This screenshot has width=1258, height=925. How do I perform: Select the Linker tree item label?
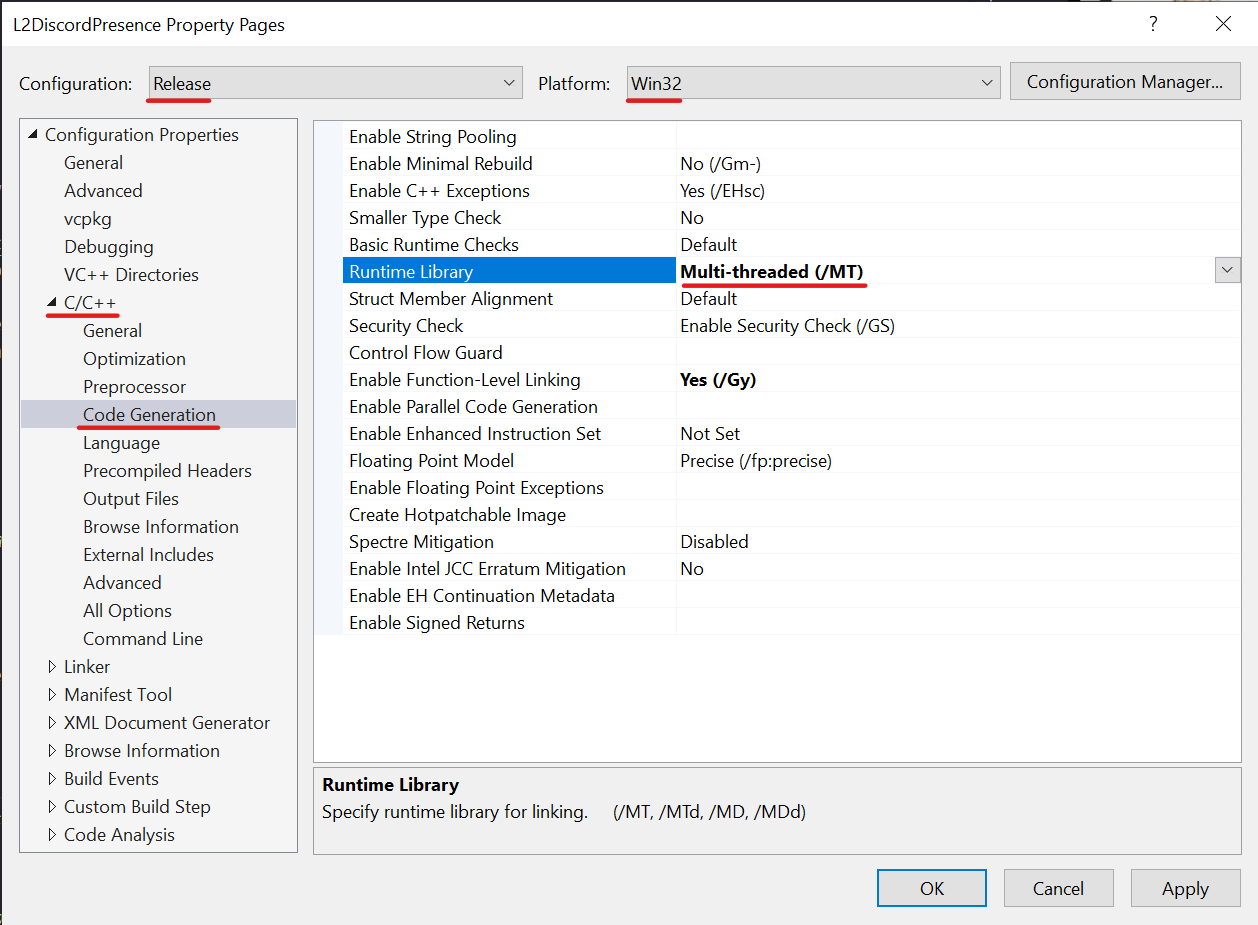(87, 666)
